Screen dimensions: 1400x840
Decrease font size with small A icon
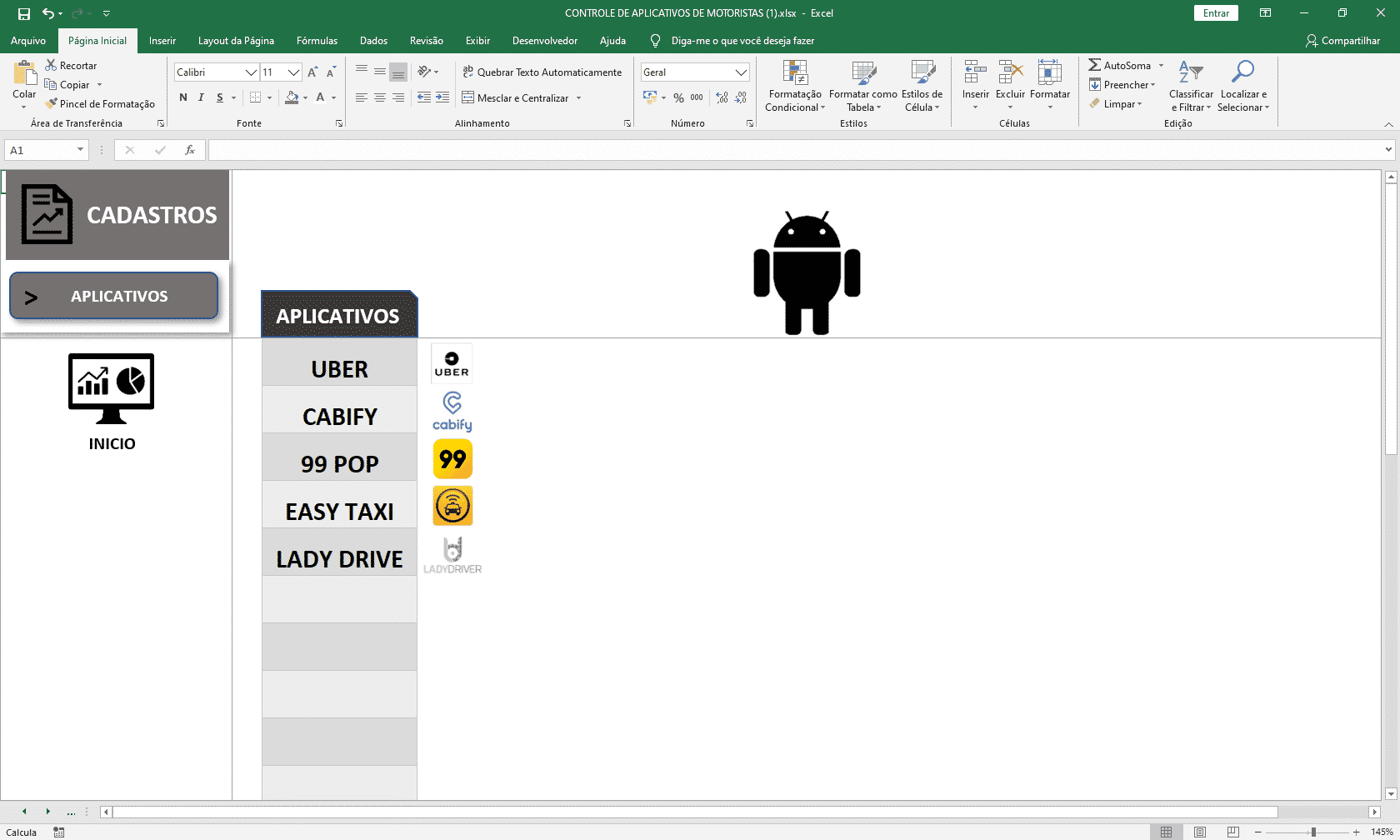tap(331, 72)
